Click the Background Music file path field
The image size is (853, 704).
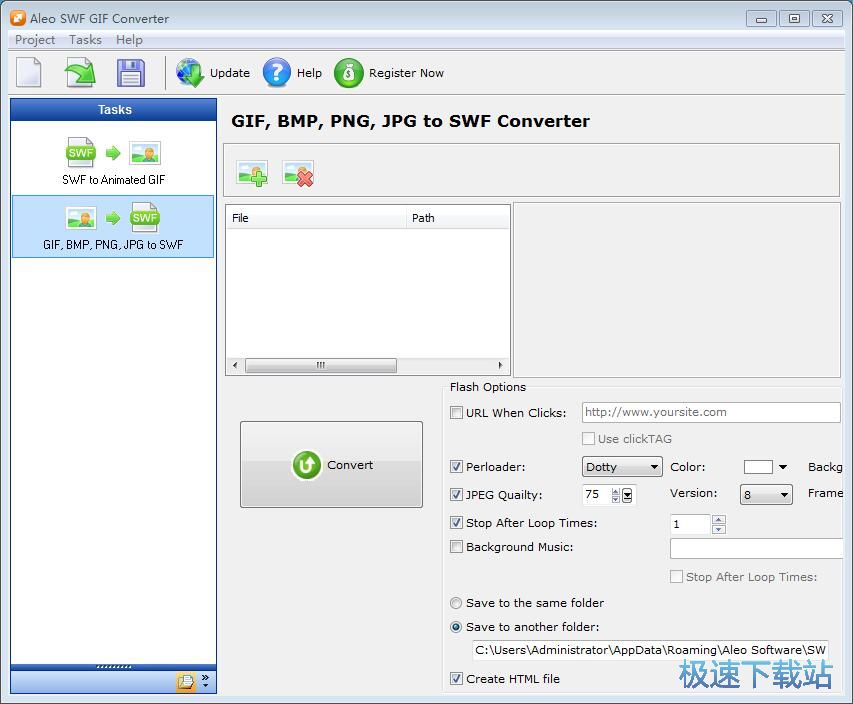[756, 548]
